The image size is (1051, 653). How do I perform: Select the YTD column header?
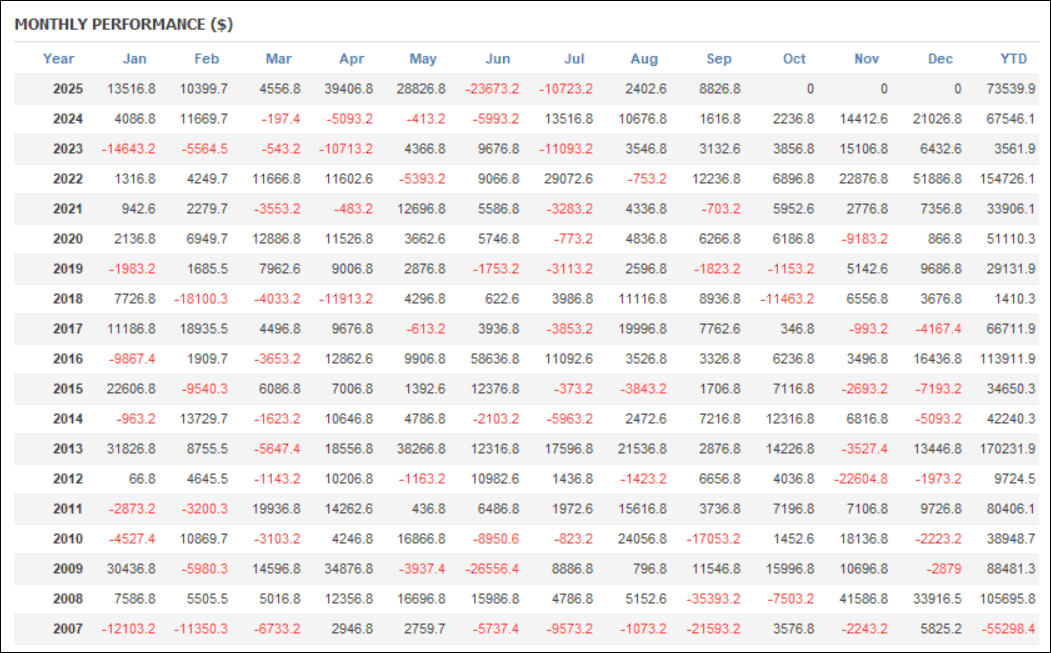(1014, 59)
